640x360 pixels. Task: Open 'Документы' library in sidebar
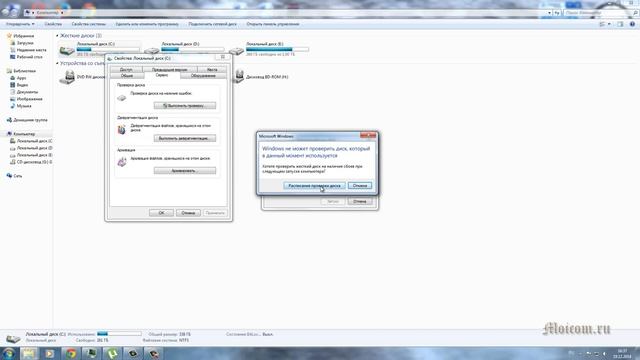coord(27,92)
